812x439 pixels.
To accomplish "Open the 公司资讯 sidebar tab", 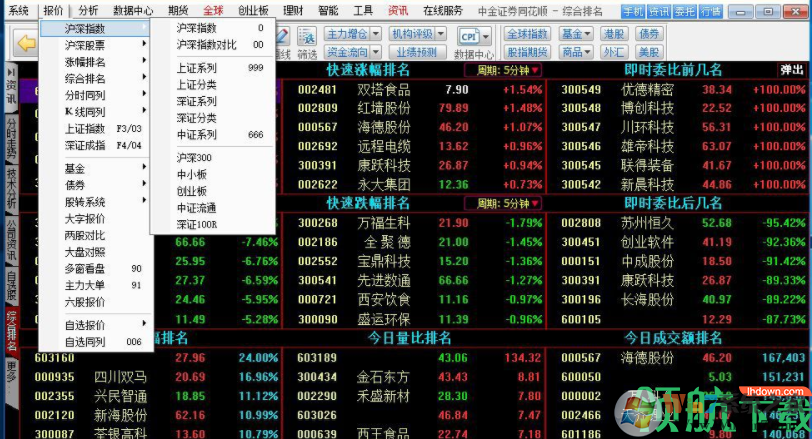I will [x=11, y=239].
